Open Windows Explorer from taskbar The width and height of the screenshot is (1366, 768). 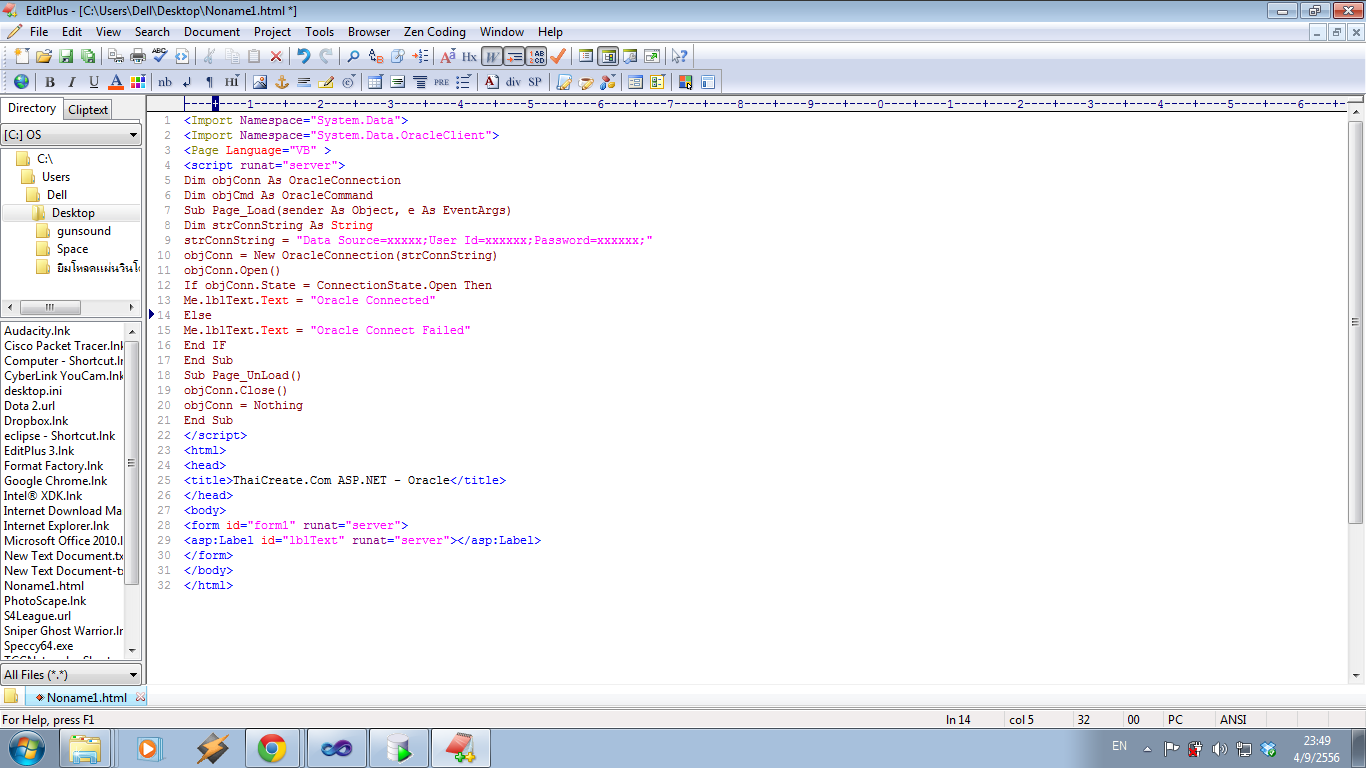coord(86,748)
